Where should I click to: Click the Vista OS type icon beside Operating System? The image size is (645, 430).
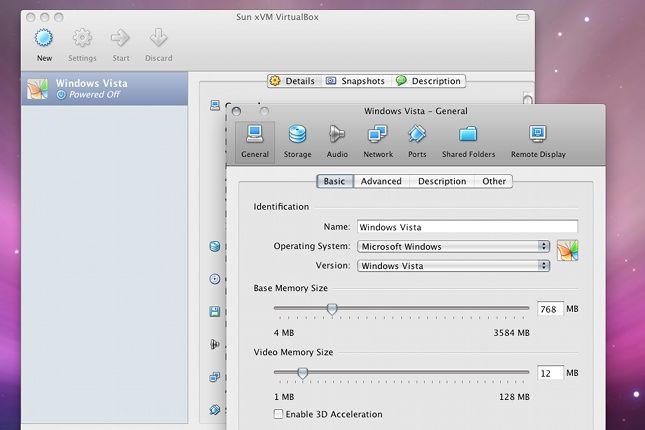pos(567,250)
